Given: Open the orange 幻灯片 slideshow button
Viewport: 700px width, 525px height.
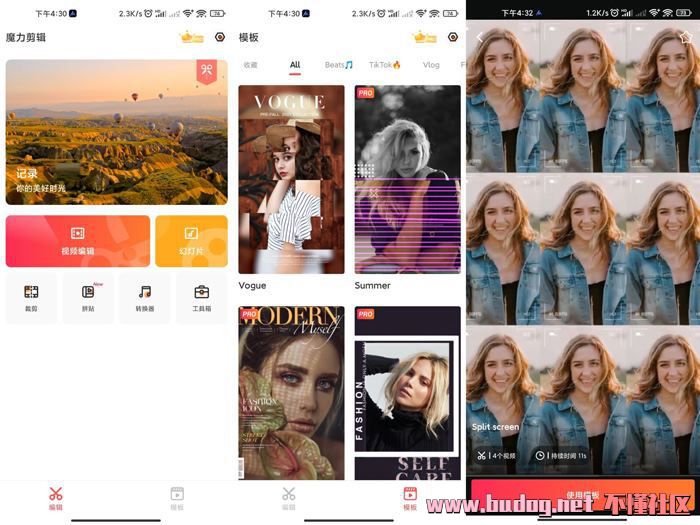Looking at the screenshot, I should tap(192, 241).
